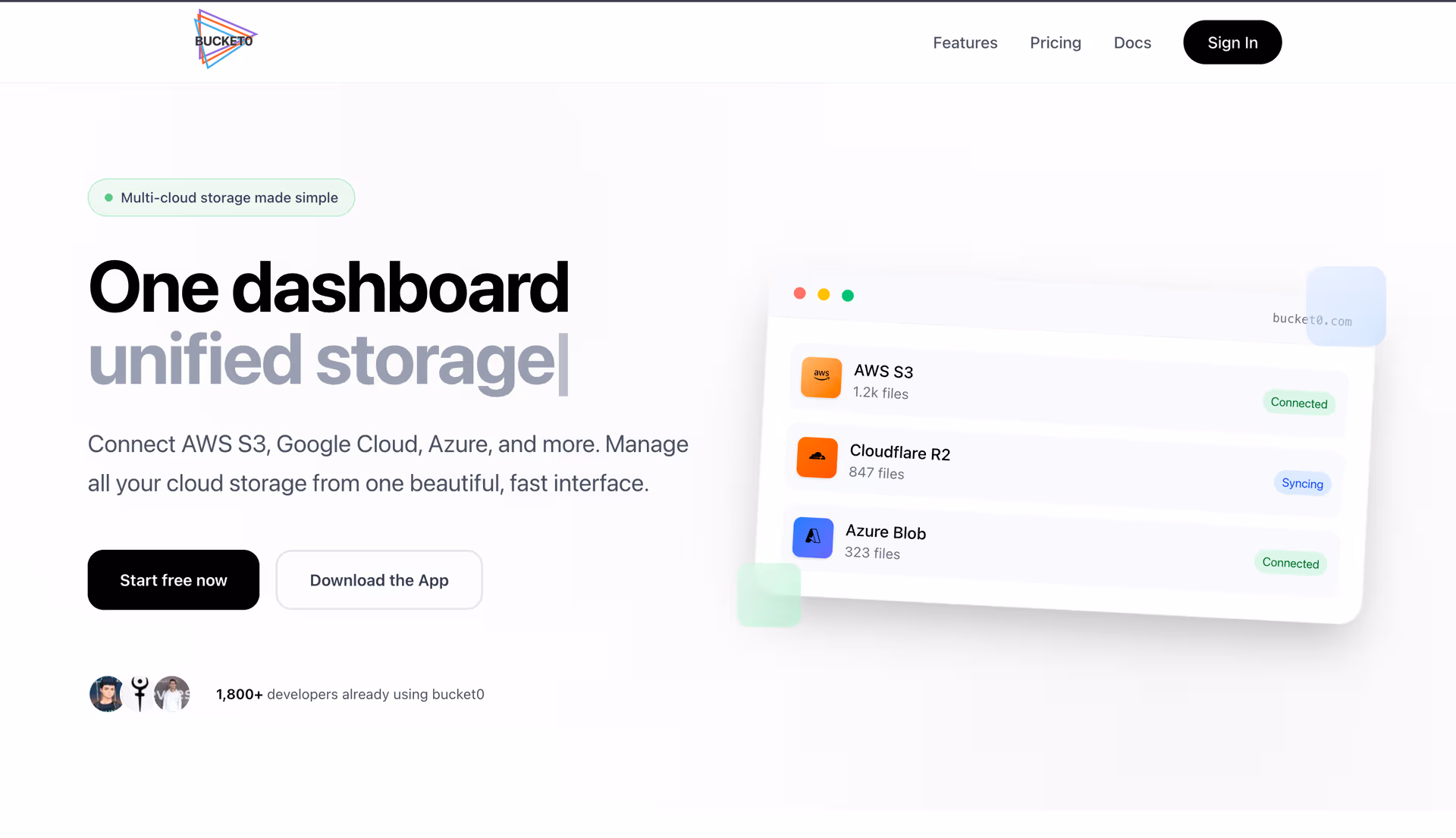The width and height of the screenshot is (1456, 838).
Task: Click Azure Blob Connected status badge
Action: click(1290, 563)
